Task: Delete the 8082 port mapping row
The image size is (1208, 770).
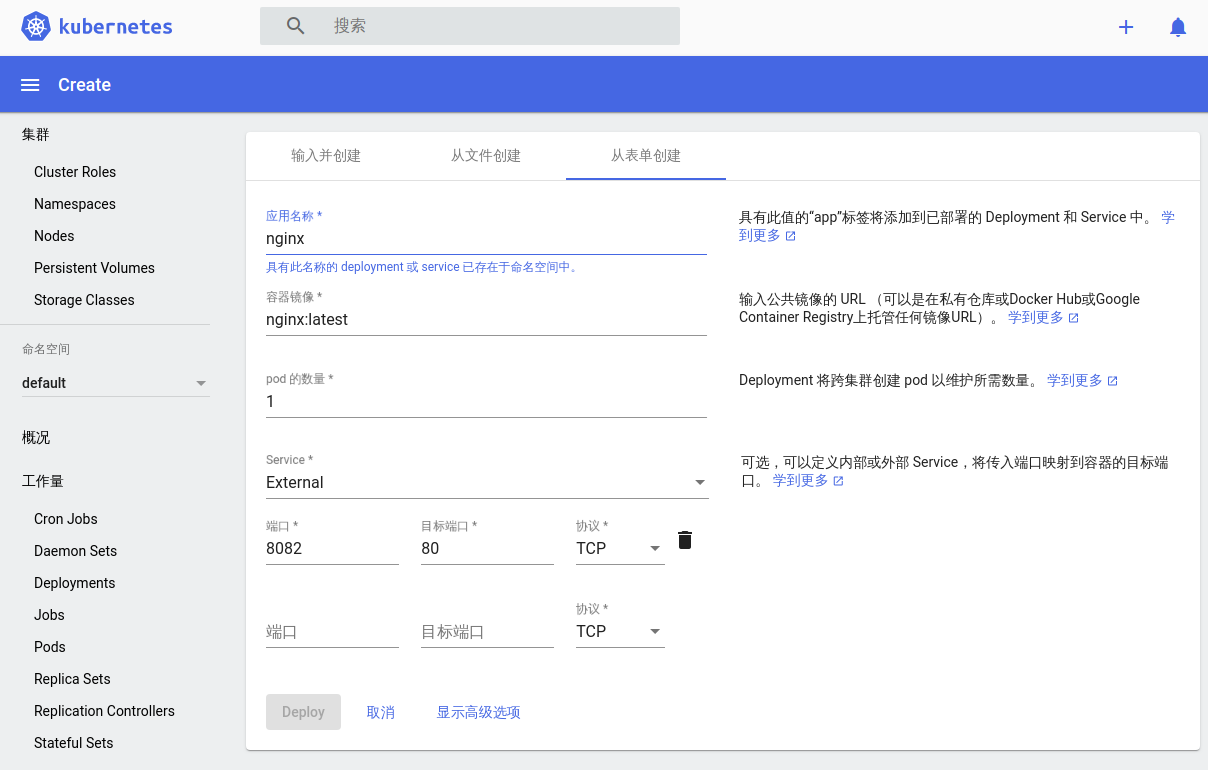Action: point(685,540)
